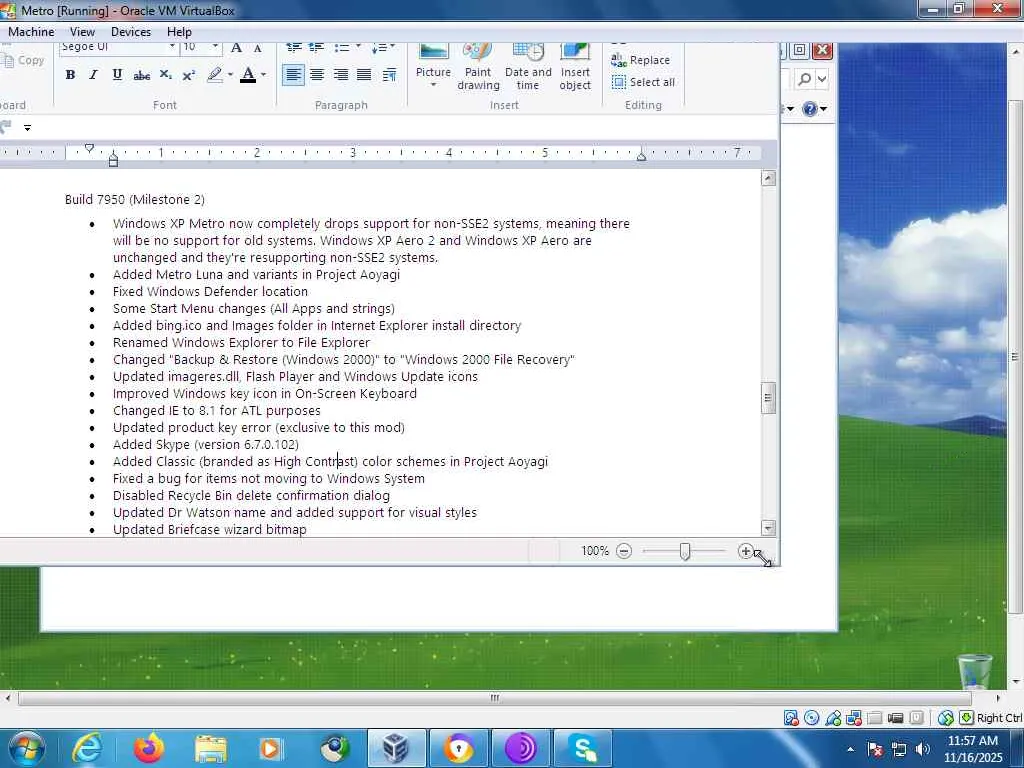The width and height of the screenshot is (1024, 768).
Task: Click the text highlight color icon
Action: (214, 75)
